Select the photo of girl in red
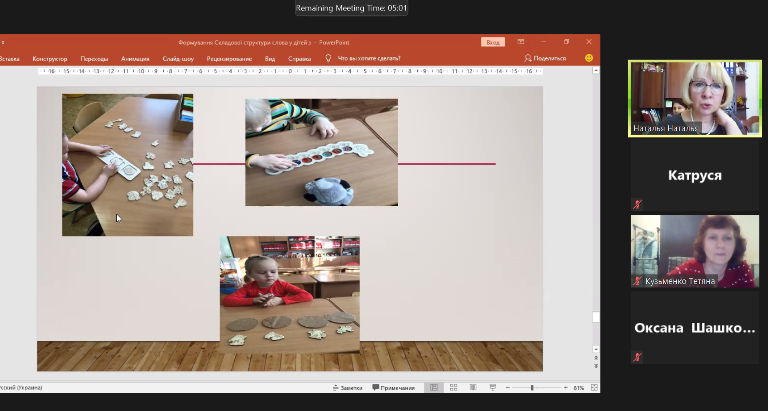Image resolution: width=768 pixels, height=411 pixels. click(x=289, y=294)
